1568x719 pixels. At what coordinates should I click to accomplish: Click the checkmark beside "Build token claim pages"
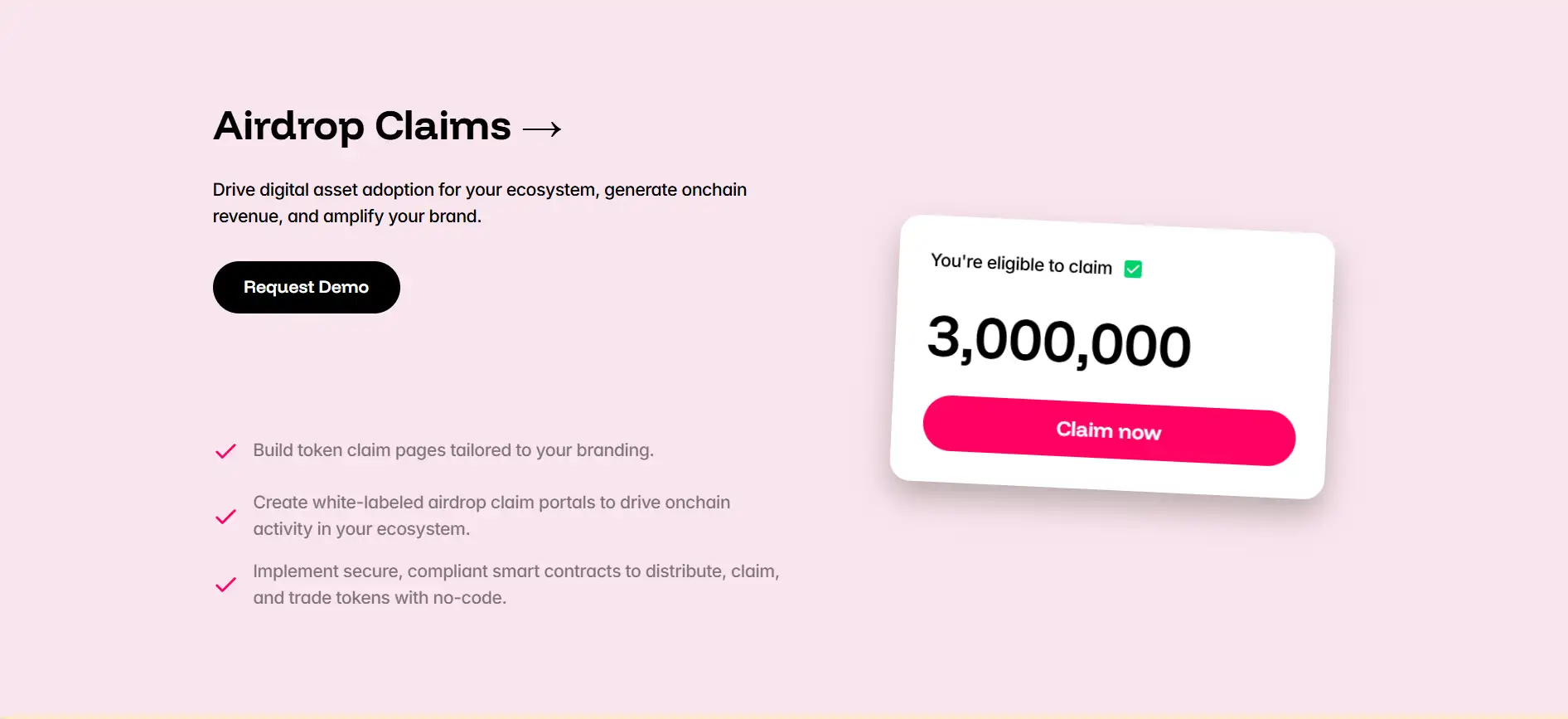point(225,451)
